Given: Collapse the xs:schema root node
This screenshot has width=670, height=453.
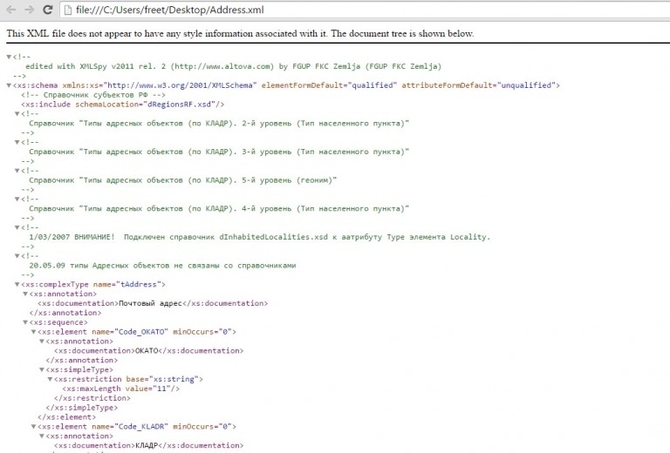Looking at the screenshot, I should click(9, 85).
